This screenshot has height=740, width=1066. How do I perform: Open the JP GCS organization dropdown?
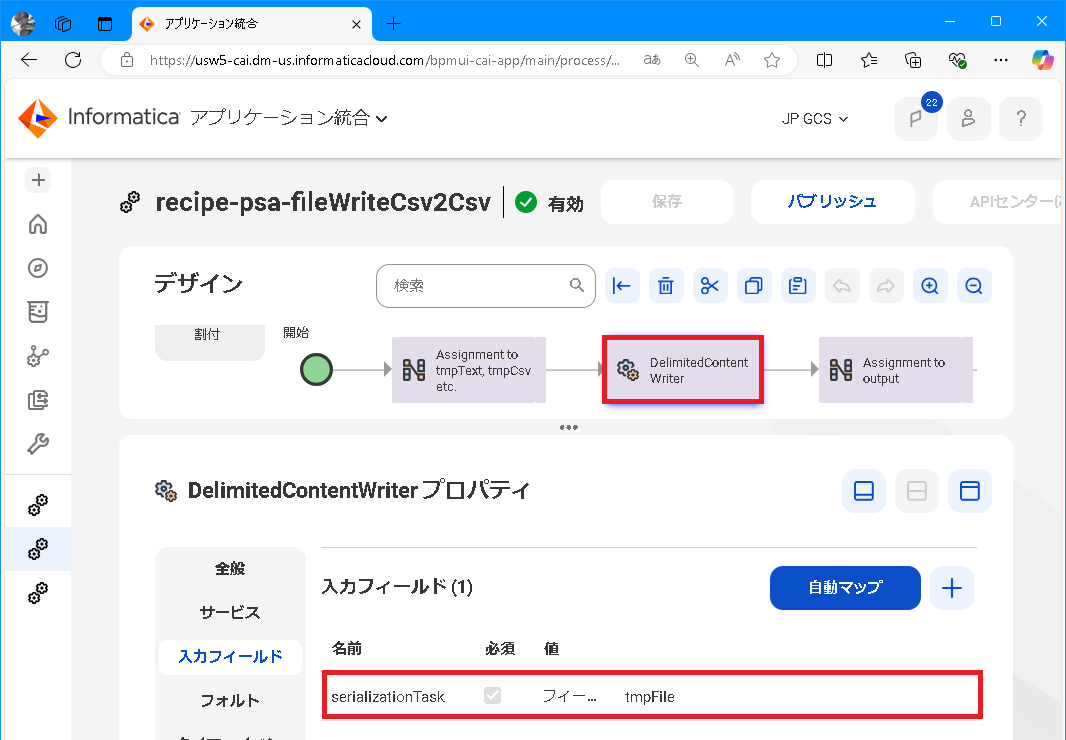[x=814, y=119]
